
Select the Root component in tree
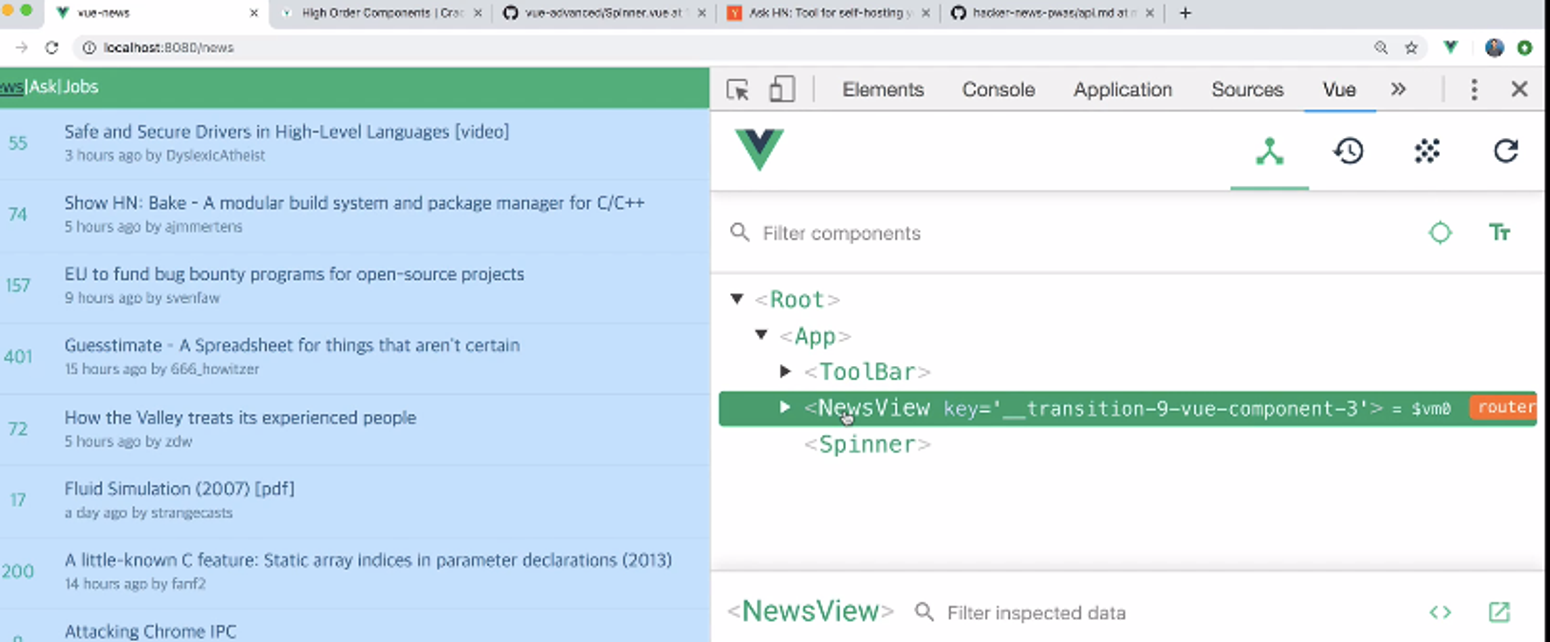pyautogui.click(x=797, y=300)
